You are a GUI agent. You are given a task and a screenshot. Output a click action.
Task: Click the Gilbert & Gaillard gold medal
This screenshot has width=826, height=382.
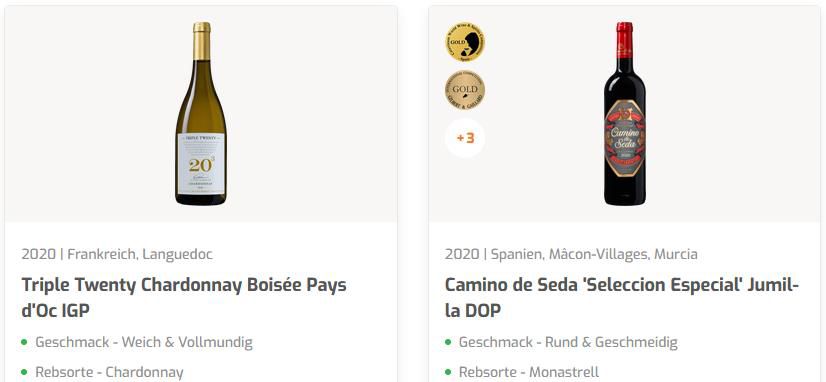pos(465,90)
